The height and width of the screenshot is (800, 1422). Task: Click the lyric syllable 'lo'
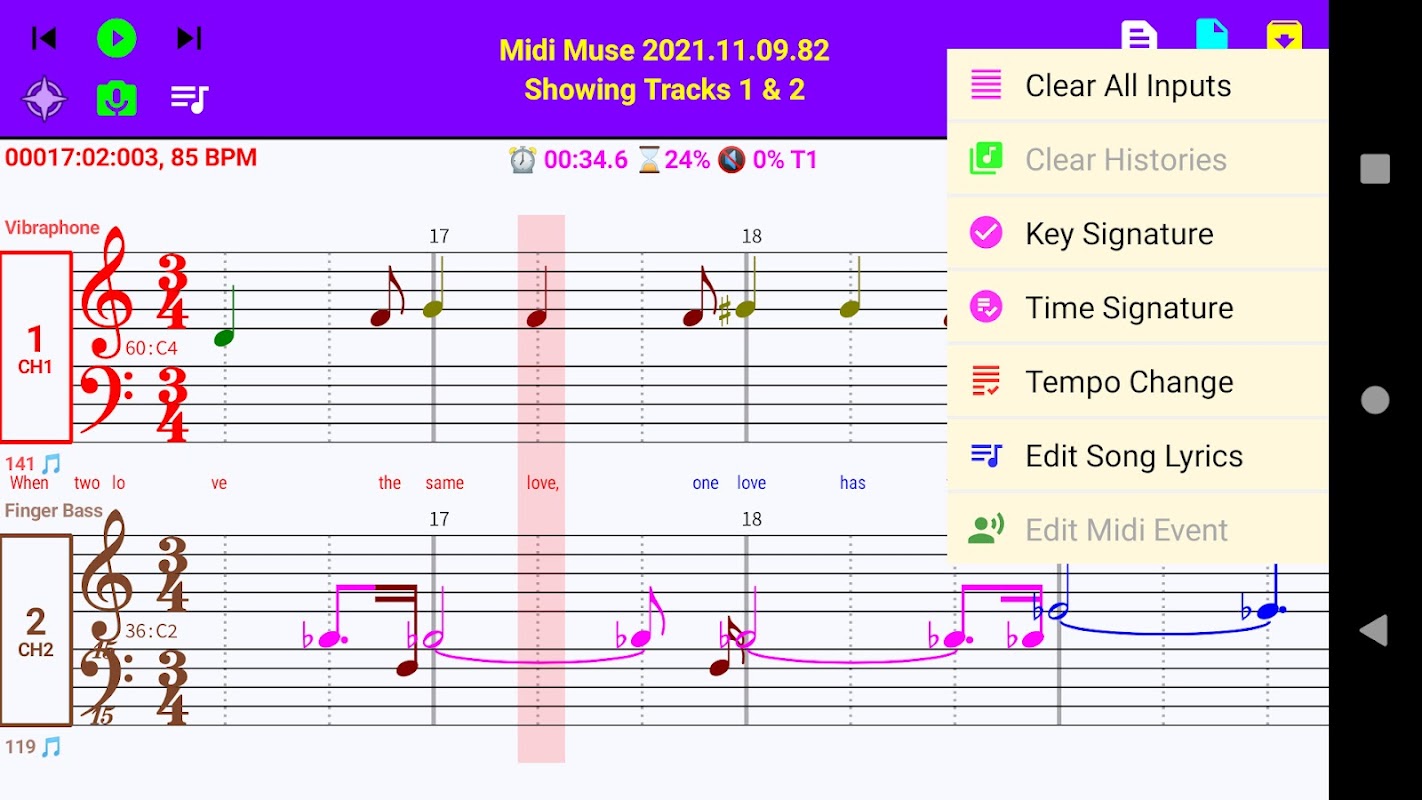click(118, 483)
